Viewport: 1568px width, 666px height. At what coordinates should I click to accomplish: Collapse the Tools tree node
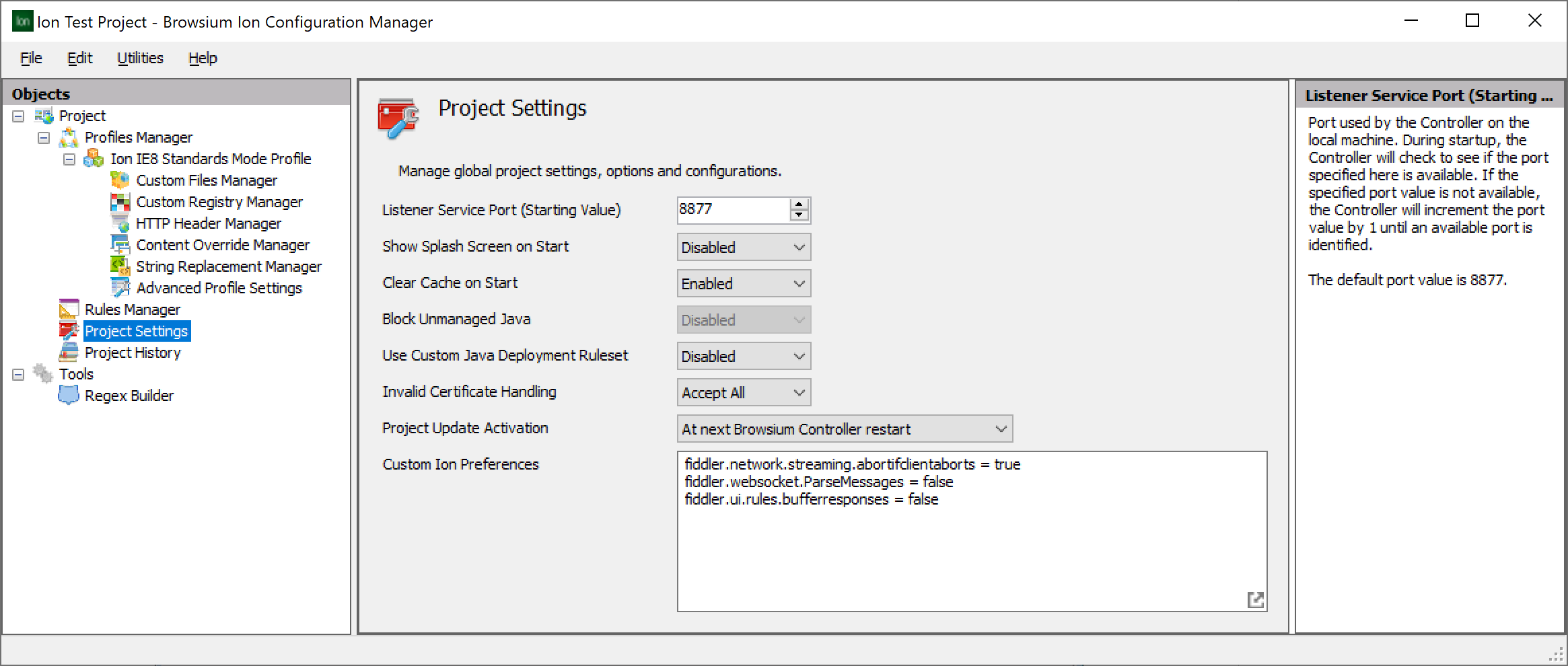click(x=17, y=373)
